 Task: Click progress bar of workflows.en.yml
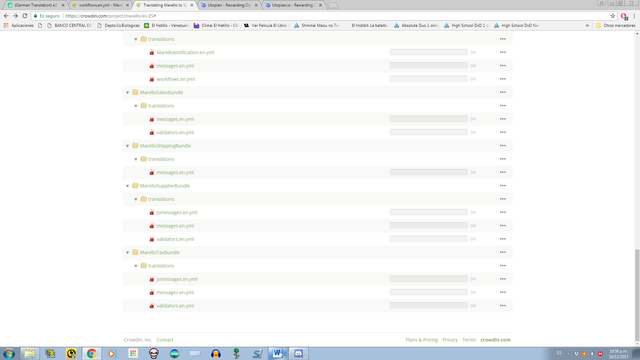point(429,79)
